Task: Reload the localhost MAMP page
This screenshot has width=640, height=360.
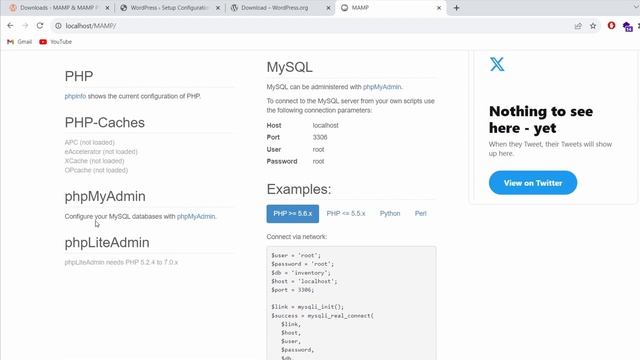Action: pos(40,26)
